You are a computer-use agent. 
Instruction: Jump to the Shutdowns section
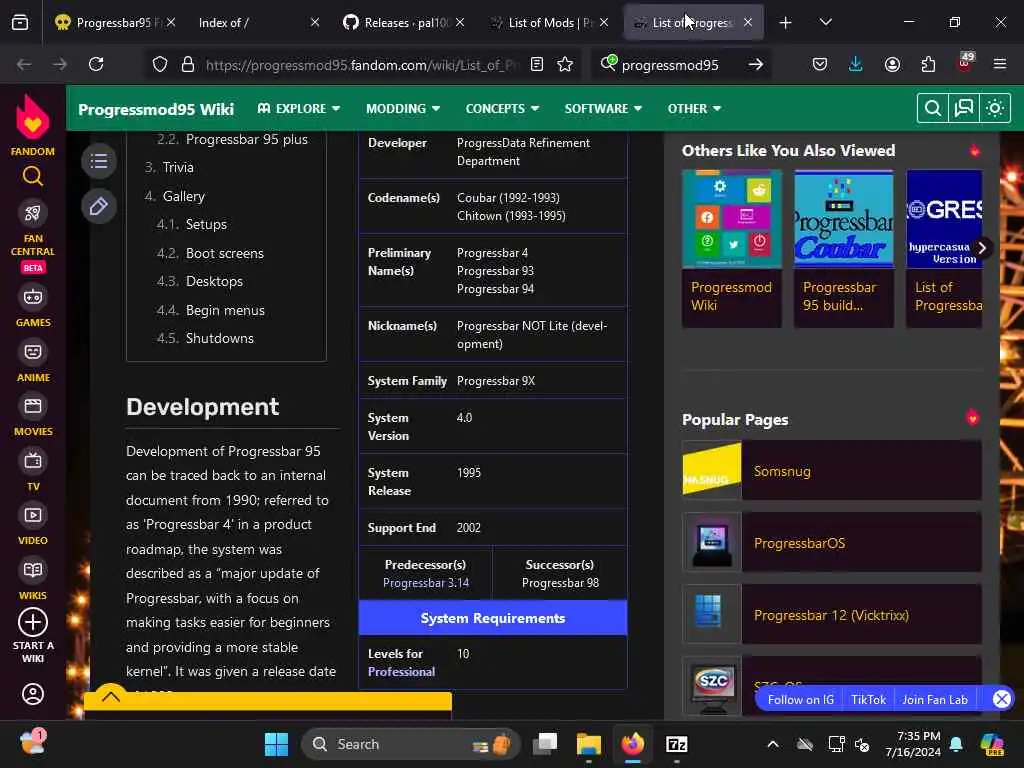pyautogui.click(x=219, y=338)
